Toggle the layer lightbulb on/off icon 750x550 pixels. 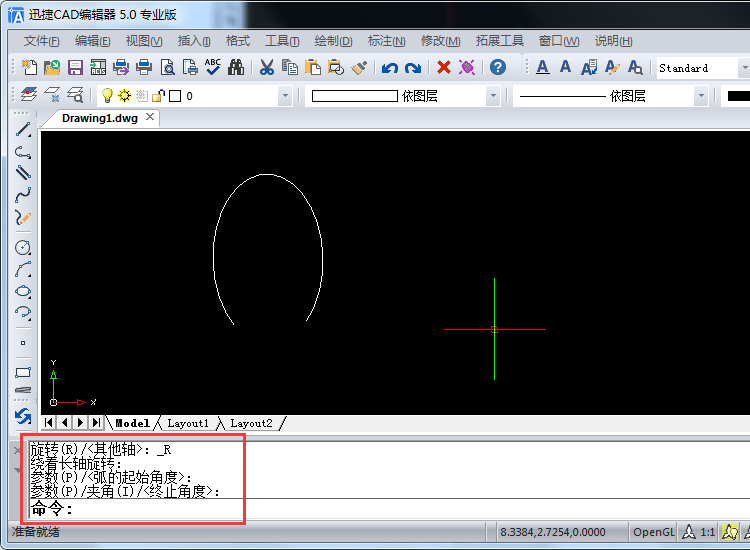pos(108,96)
